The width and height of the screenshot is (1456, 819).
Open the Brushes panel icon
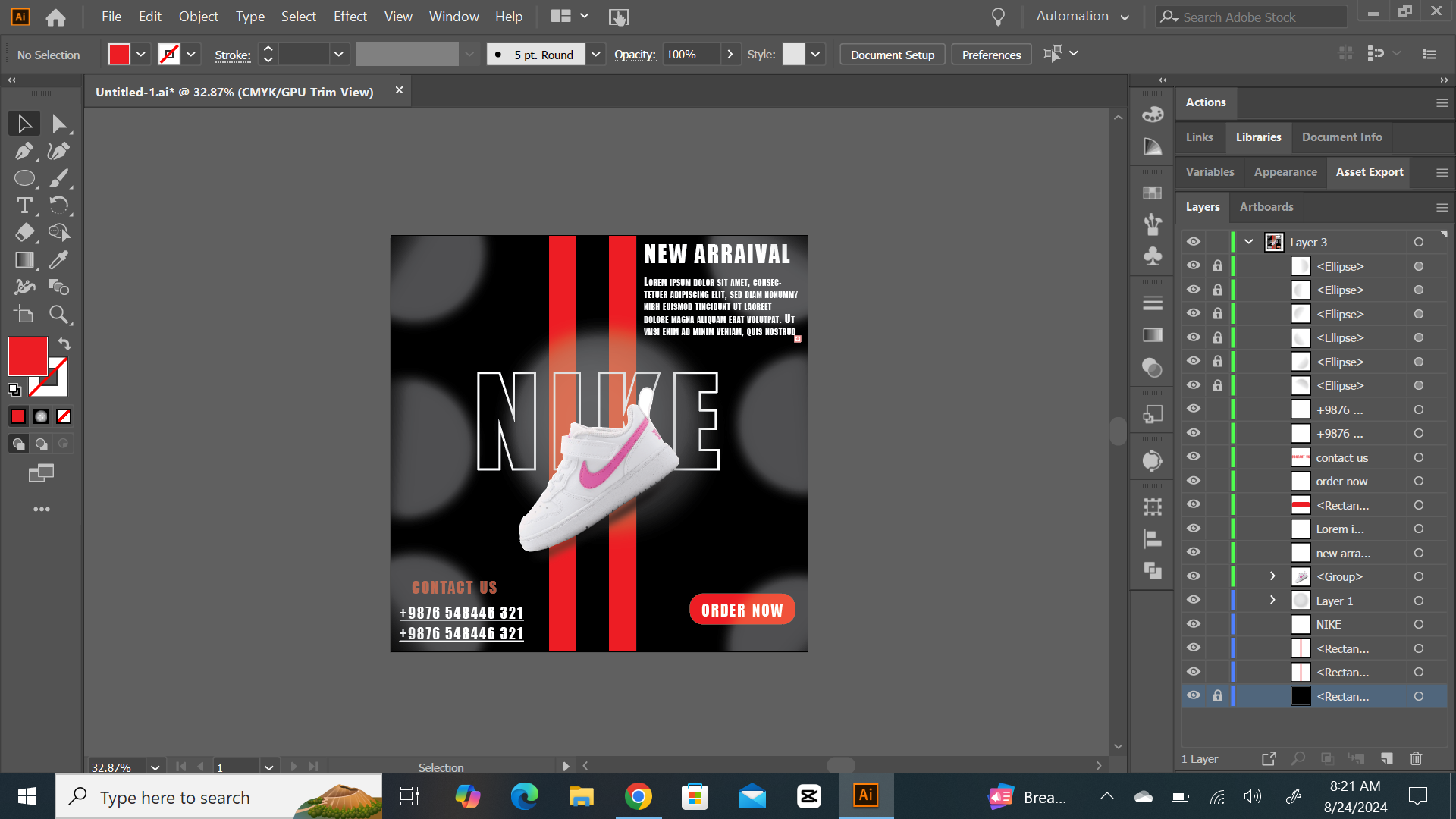[x=1153, y=224]
